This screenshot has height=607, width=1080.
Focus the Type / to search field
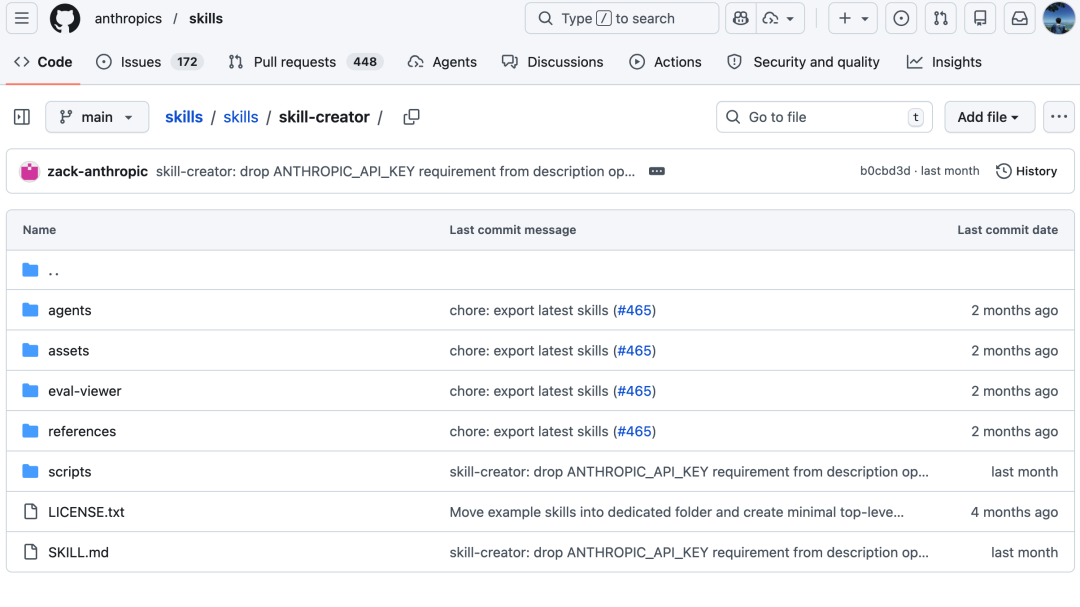click(622, 19)
